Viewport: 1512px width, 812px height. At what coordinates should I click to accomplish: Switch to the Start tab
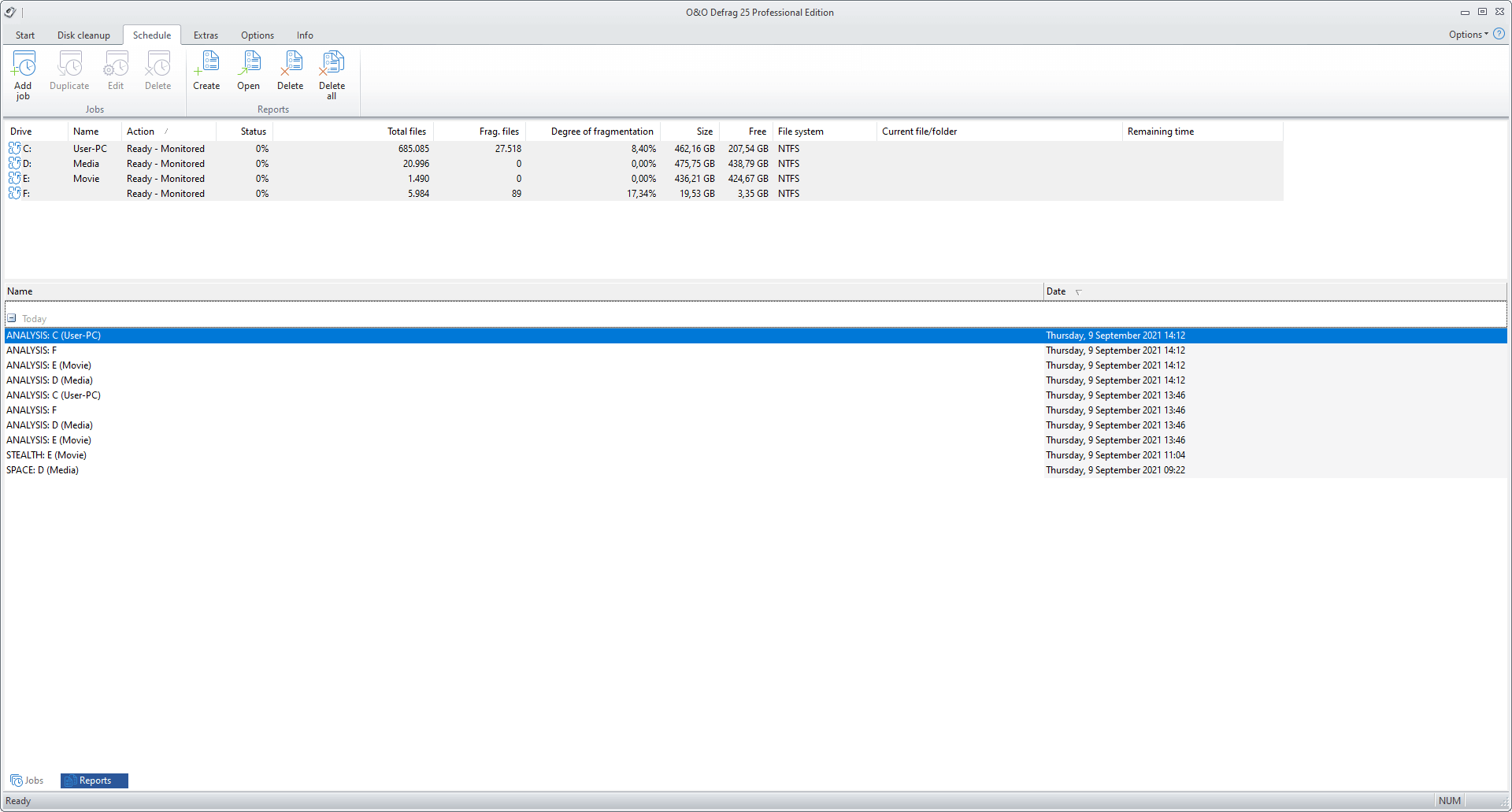click(25, 35)
